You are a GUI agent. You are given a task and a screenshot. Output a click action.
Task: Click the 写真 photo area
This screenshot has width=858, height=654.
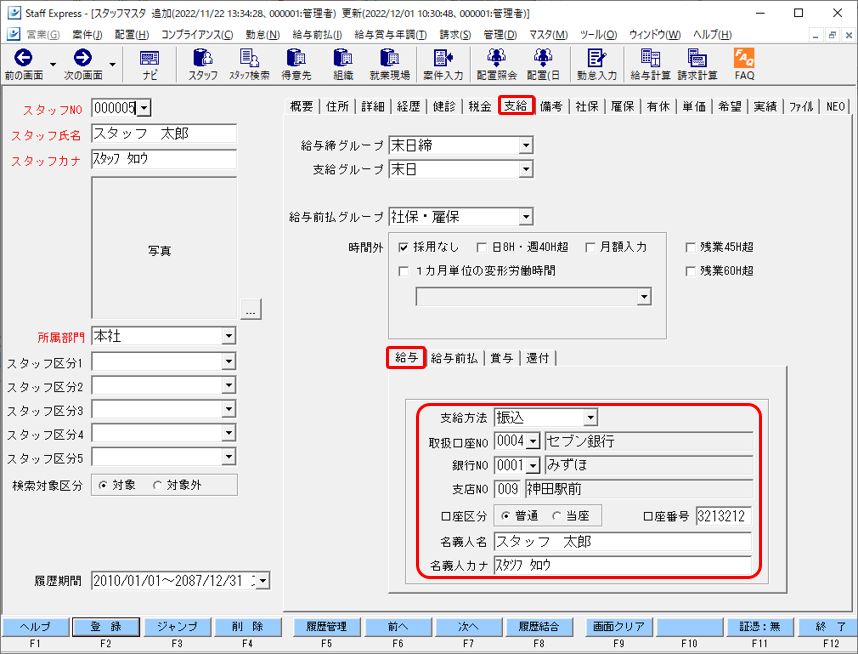164,248
